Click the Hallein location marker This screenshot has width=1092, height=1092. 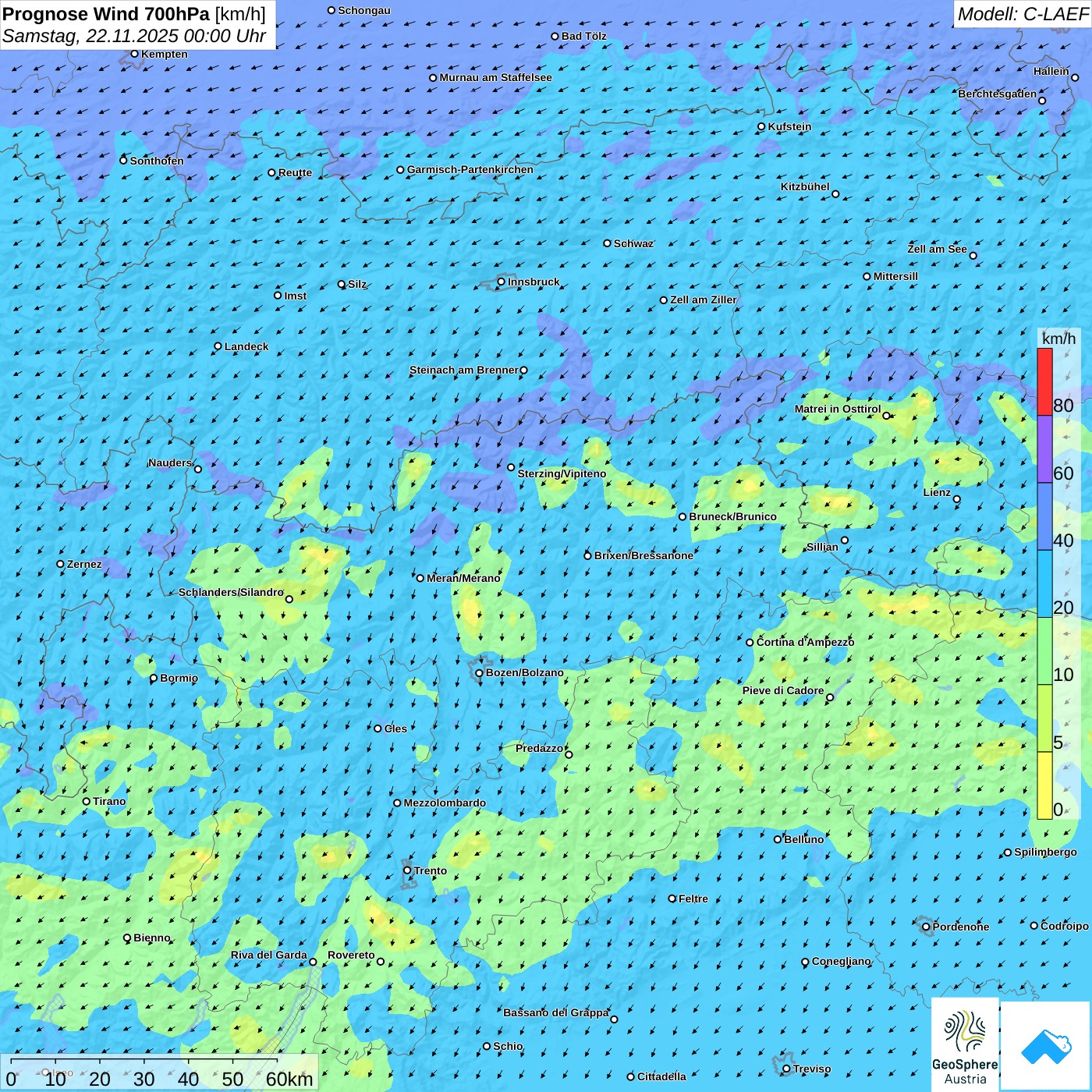pos(1075,77)
